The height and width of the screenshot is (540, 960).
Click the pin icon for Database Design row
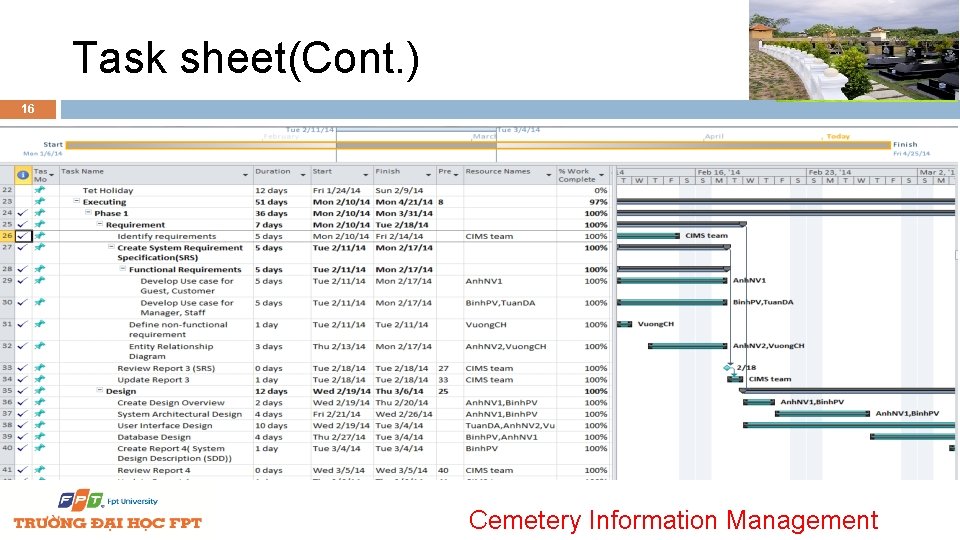point(40,437)
